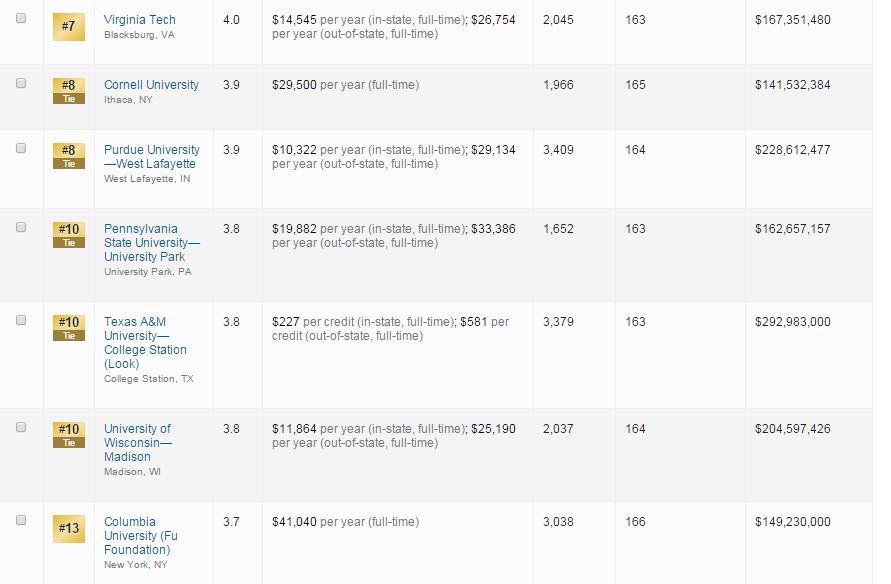Click the #10 Tie badge for Pennsylvania State

tap(69, 235)
